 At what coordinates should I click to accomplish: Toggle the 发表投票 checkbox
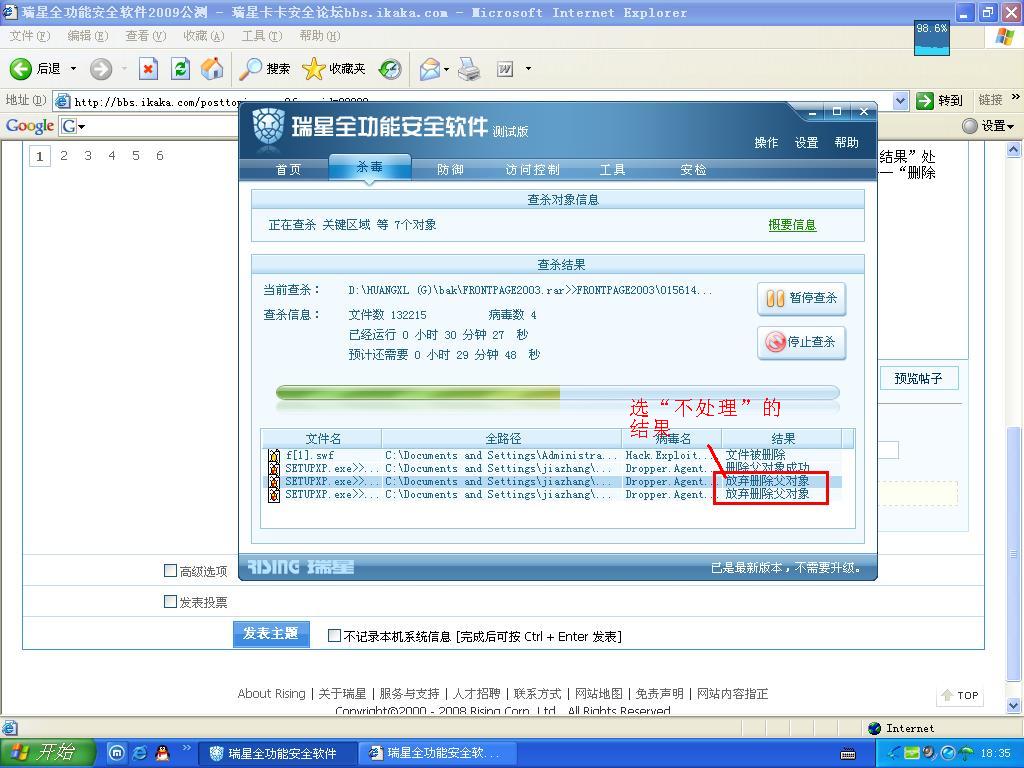point(170,601)
